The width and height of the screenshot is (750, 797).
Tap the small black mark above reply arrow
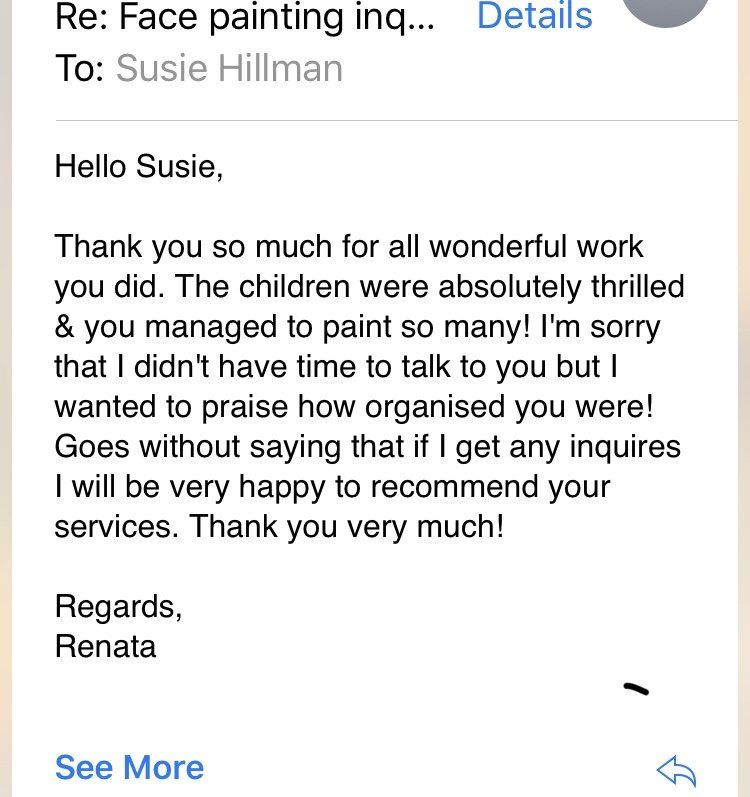(636, 689)
